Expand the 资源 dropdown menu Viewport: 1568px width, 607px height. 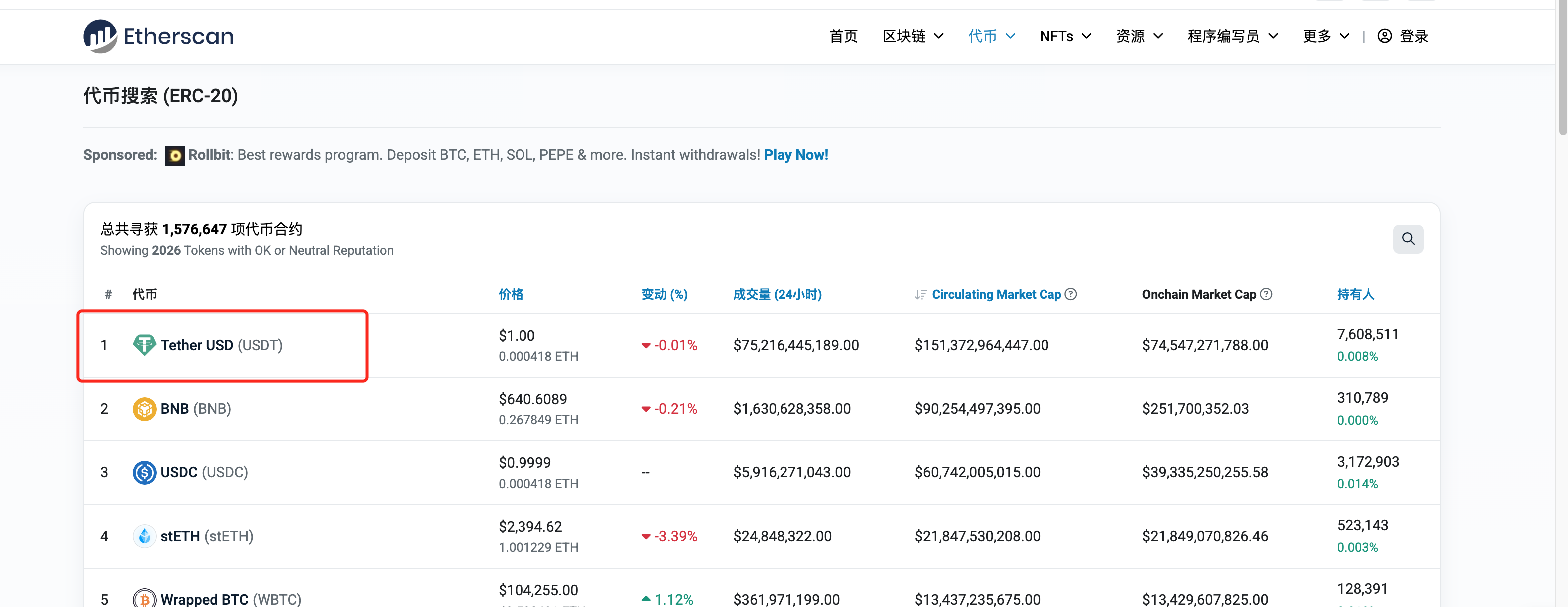pyautogui.click(x=1139, y=36)
